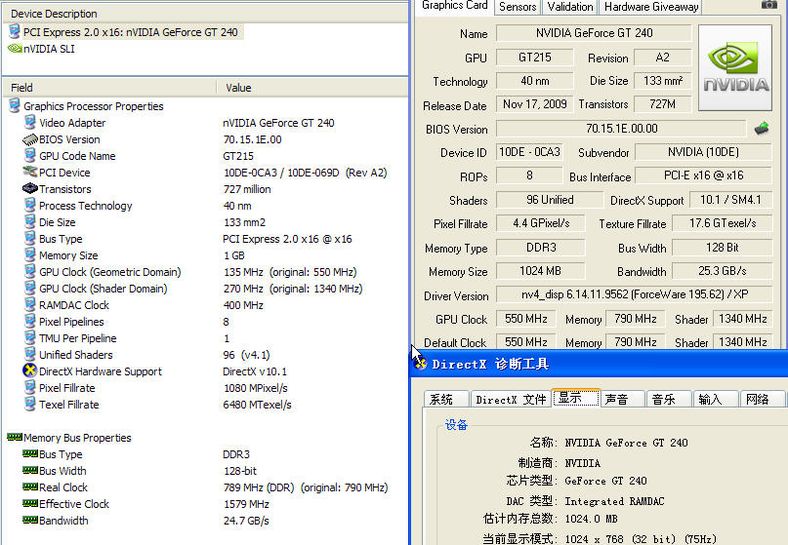
Task: Click the Memory Size row icon
Action: point(30,255)
